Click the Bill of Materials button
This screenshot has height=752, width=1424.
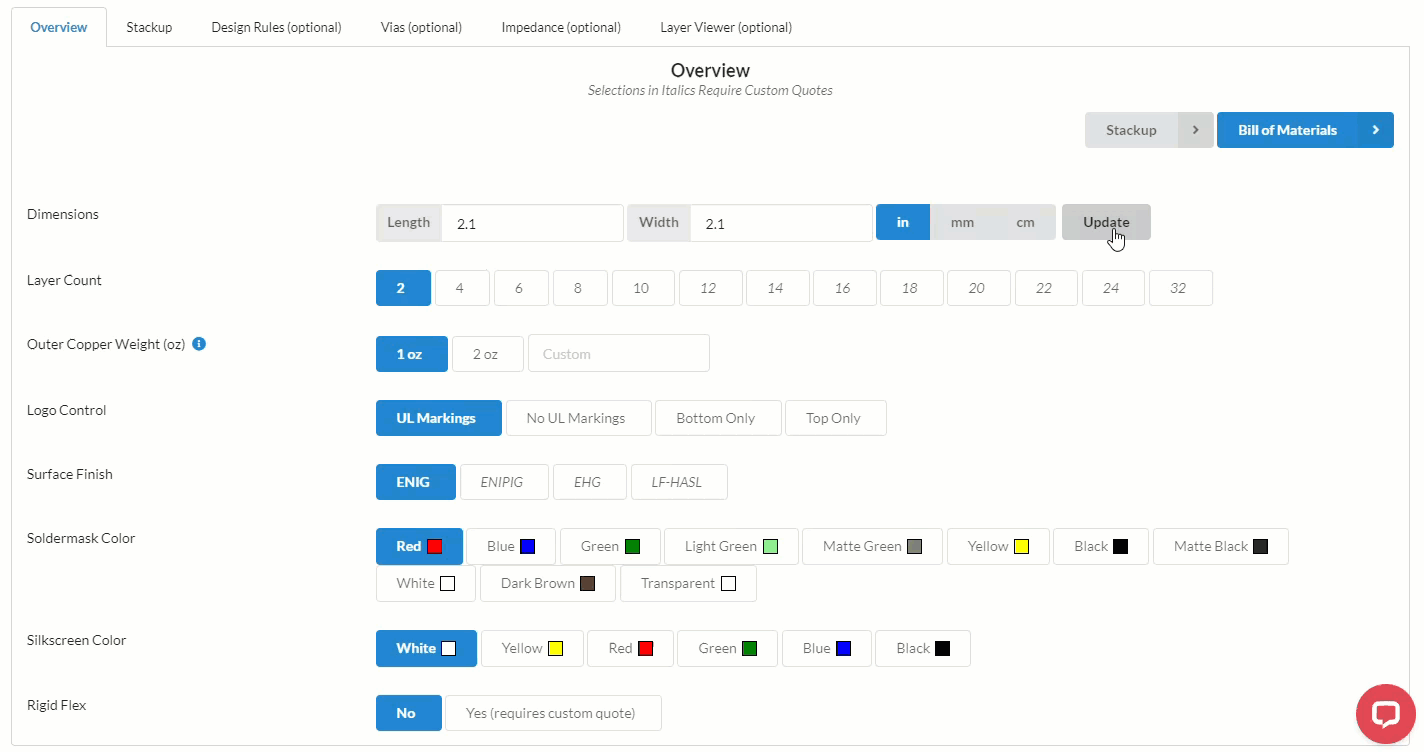pos(1286,129)
